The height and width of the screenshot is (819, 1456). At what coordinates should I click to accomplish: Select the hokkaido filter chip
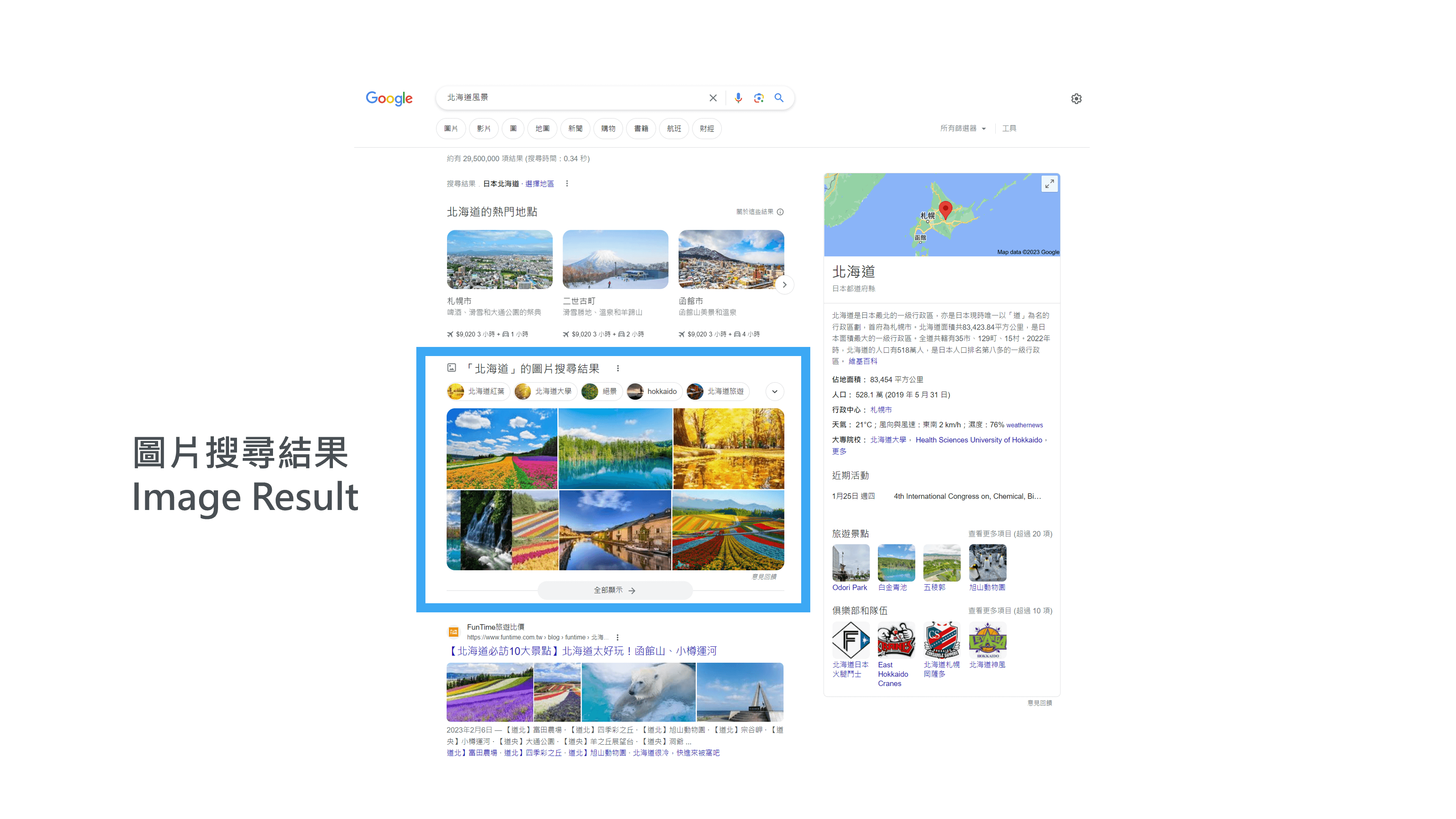tap(654, 391)
